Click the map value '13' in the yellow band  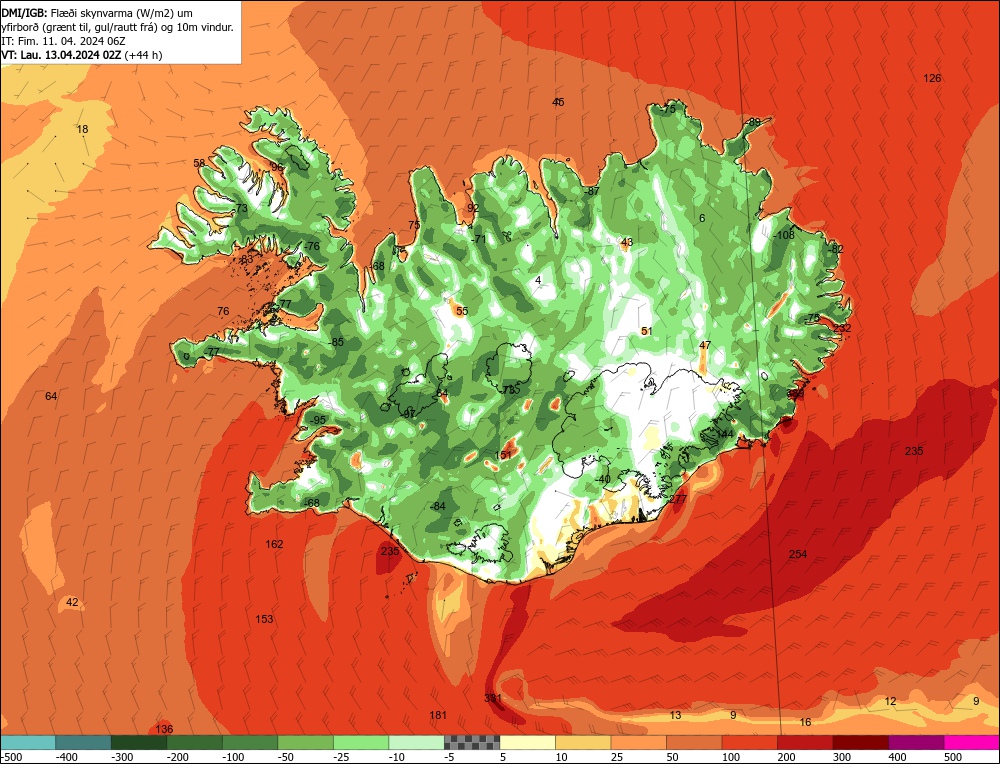pyautogui.click(x=675, y=715)
